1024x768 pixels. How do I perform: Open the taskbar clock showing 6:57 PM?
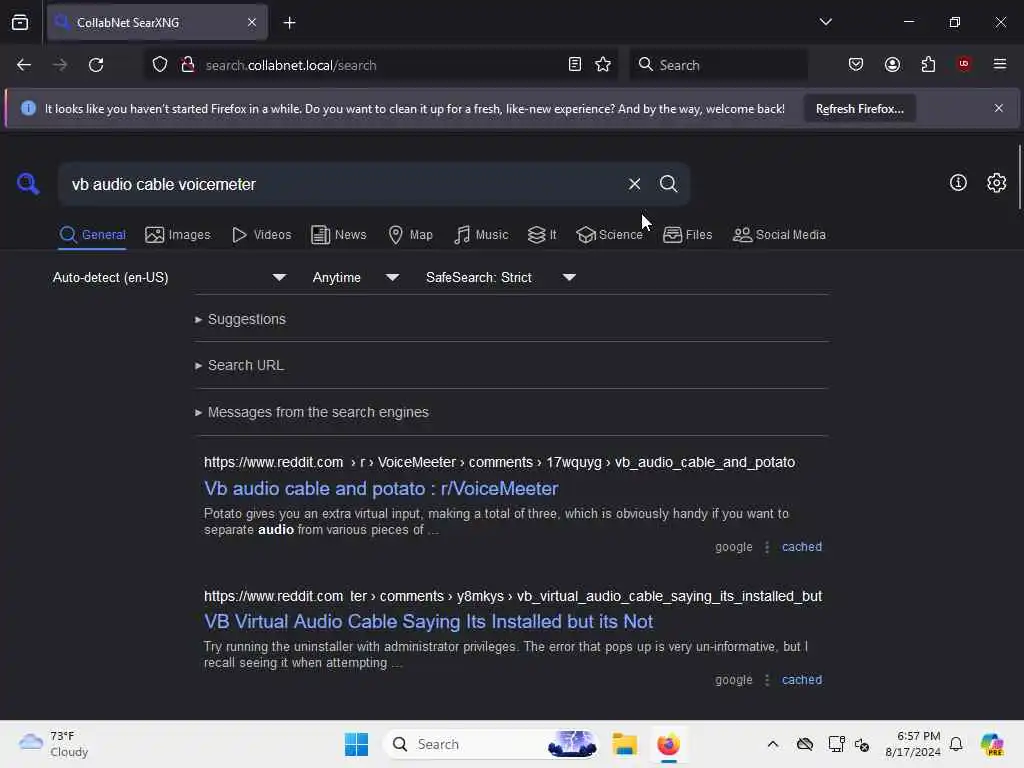[912, 744]
